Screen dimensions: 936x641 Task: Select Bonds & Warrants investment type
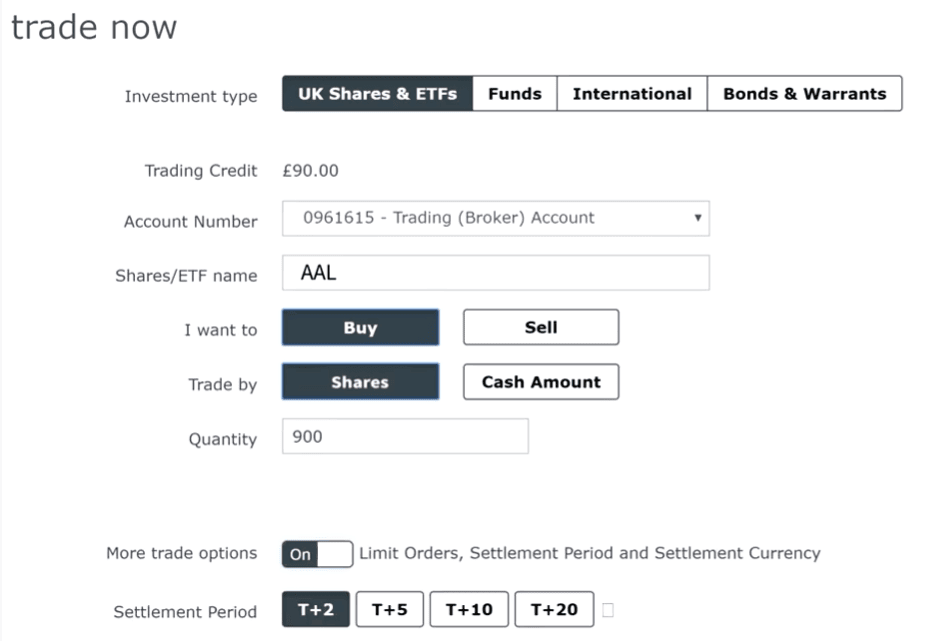pos(805,94)
